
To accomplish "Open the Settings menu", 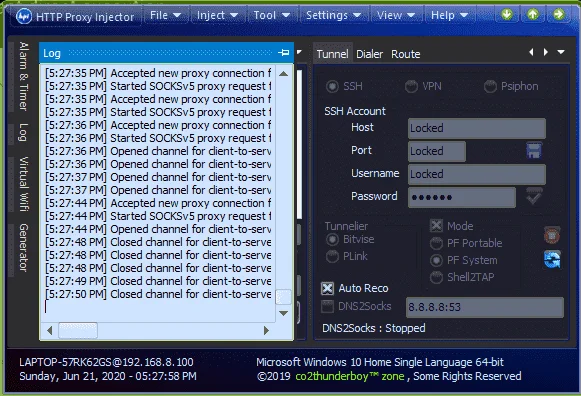I will 333,15.
